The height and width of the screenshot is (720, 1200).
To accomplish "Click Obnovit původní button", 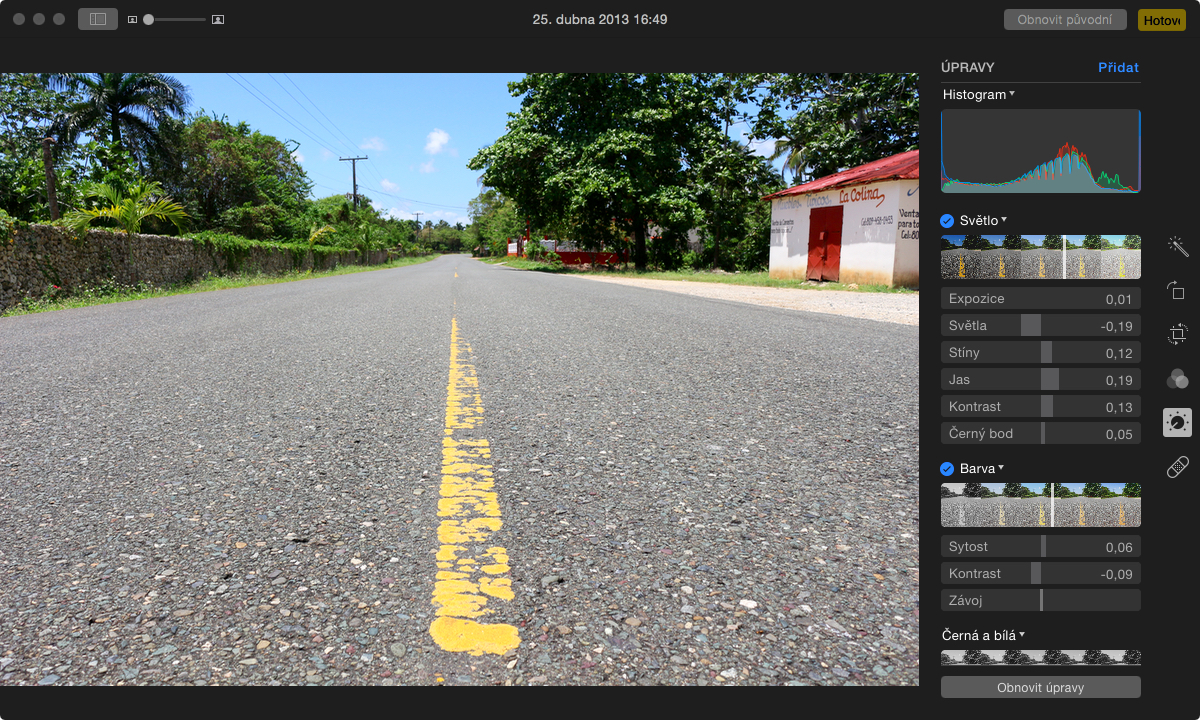I will (x=1065, y=20).
